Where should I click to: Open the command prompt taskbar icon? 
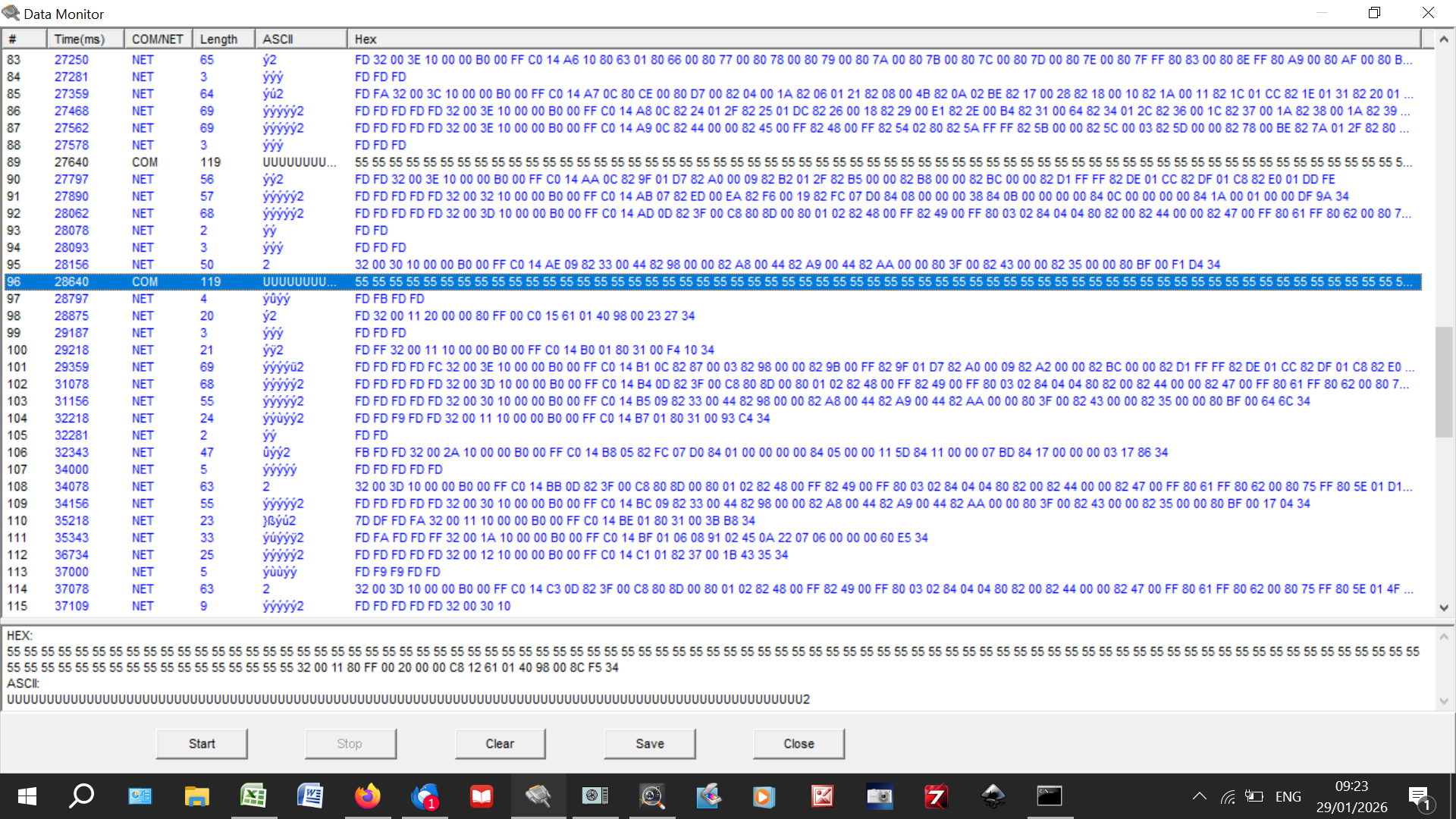(1050, 796)
